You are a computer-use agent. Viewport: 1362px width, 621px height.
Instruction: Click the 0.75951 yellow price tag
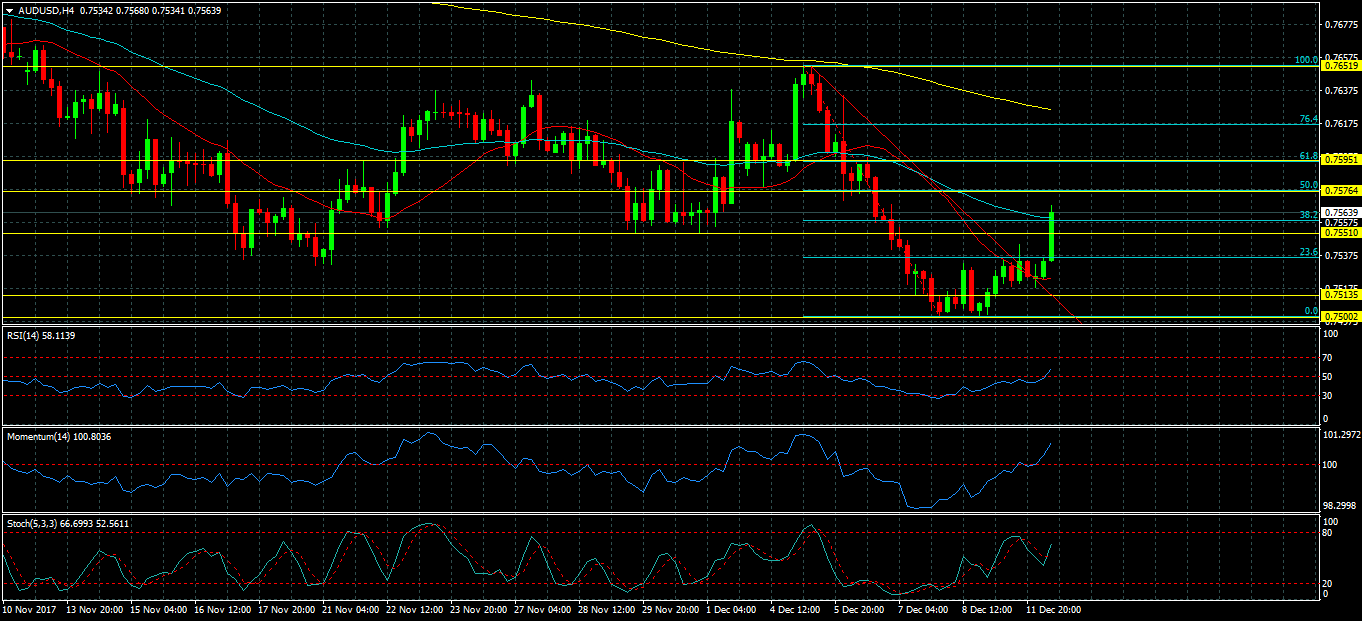coord(1340,160)
